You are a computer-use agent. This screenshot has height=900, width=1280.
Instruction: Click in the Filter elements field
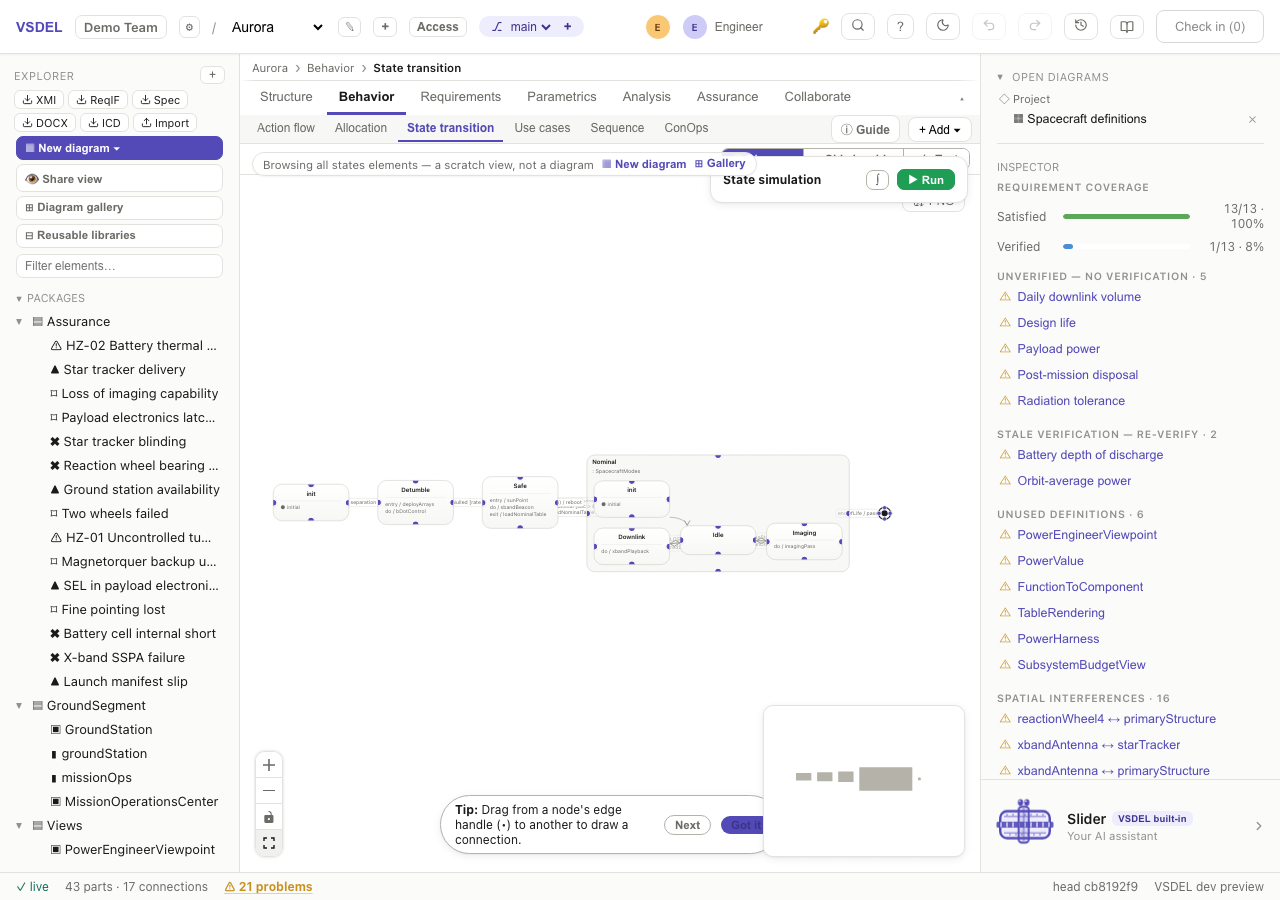(x=119, y=266)
